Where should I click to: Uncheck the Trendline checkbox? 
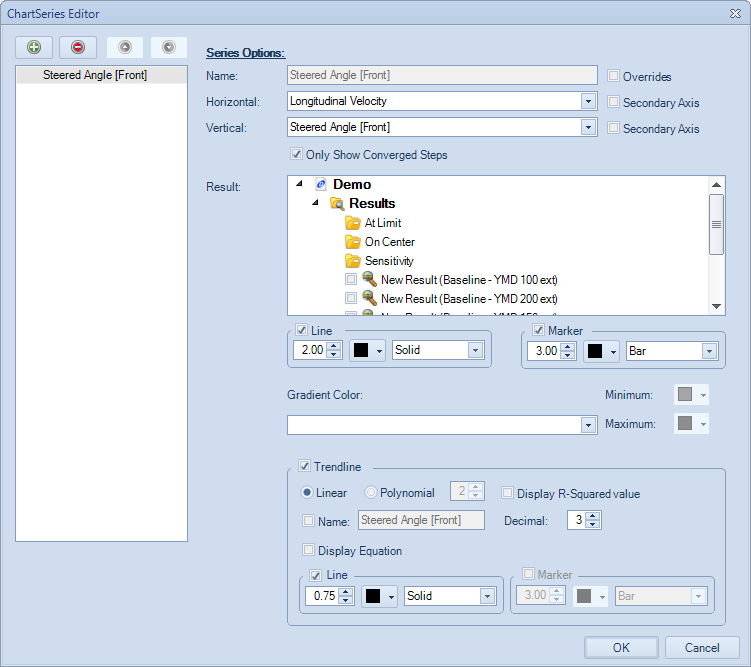pyautogui.click(x=304, y=466)
